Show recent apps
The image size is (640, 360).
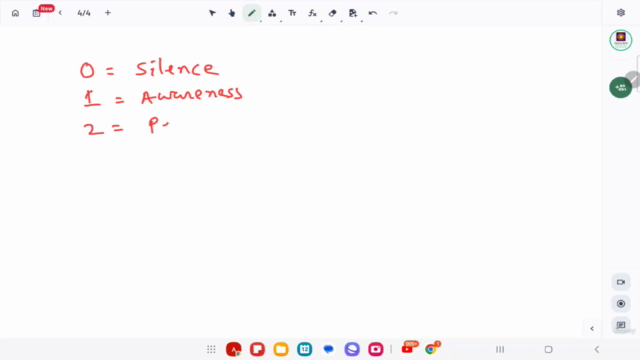500,349
